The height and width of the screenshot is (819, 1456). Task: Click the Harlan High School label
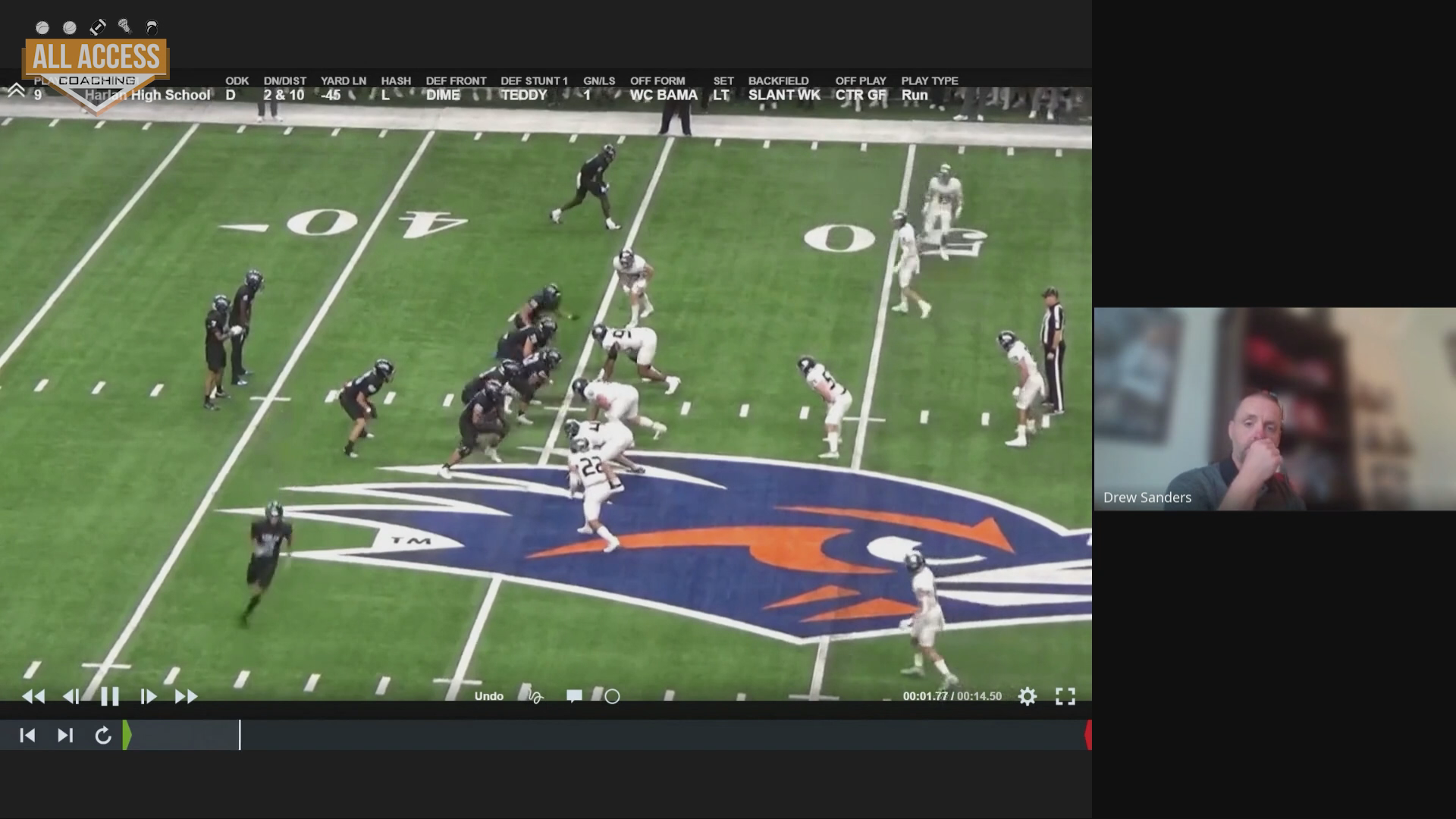148,96
